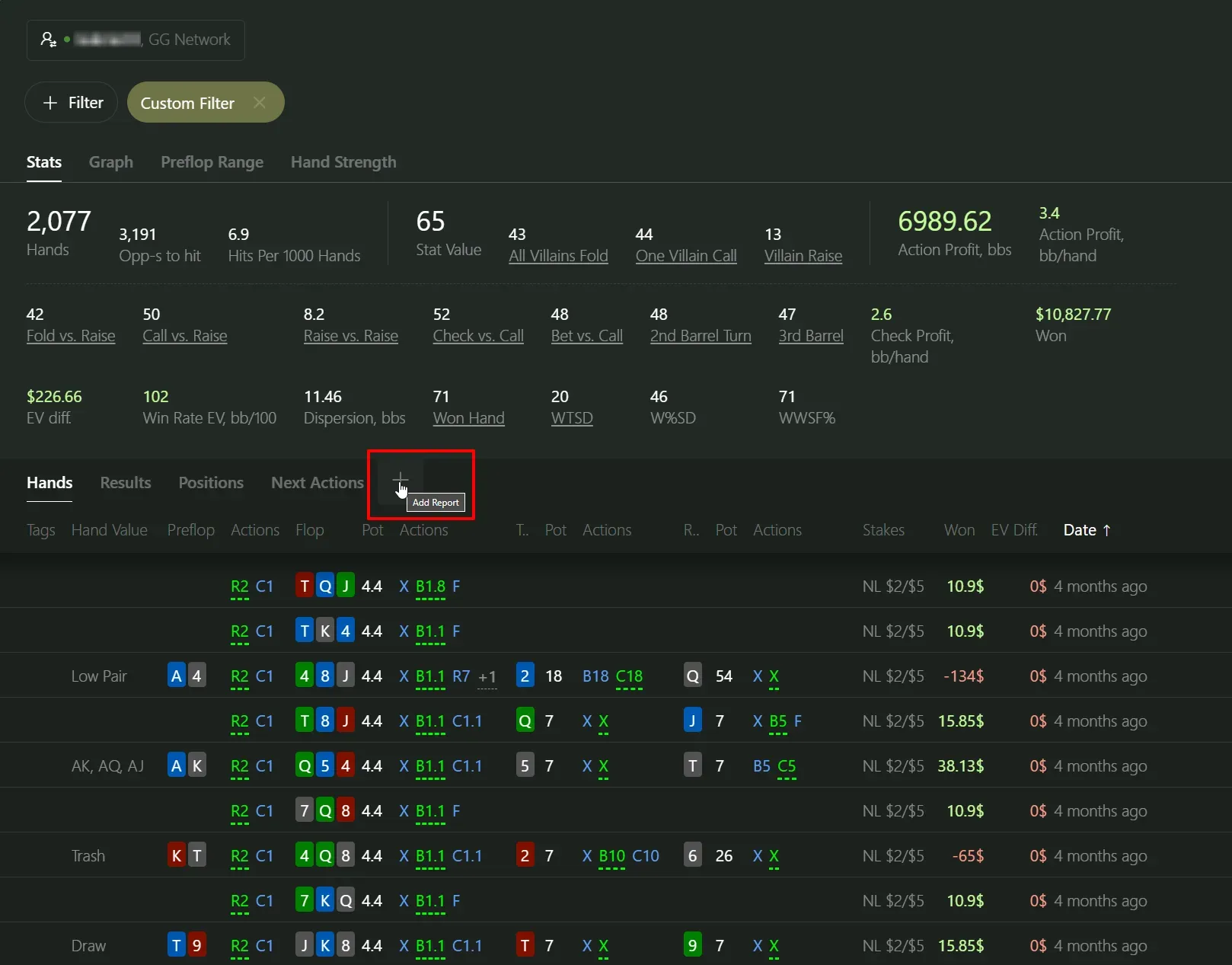Screen dimensions: 1232x965
Task: Select the Results report tab
Action: coord(126,483)
